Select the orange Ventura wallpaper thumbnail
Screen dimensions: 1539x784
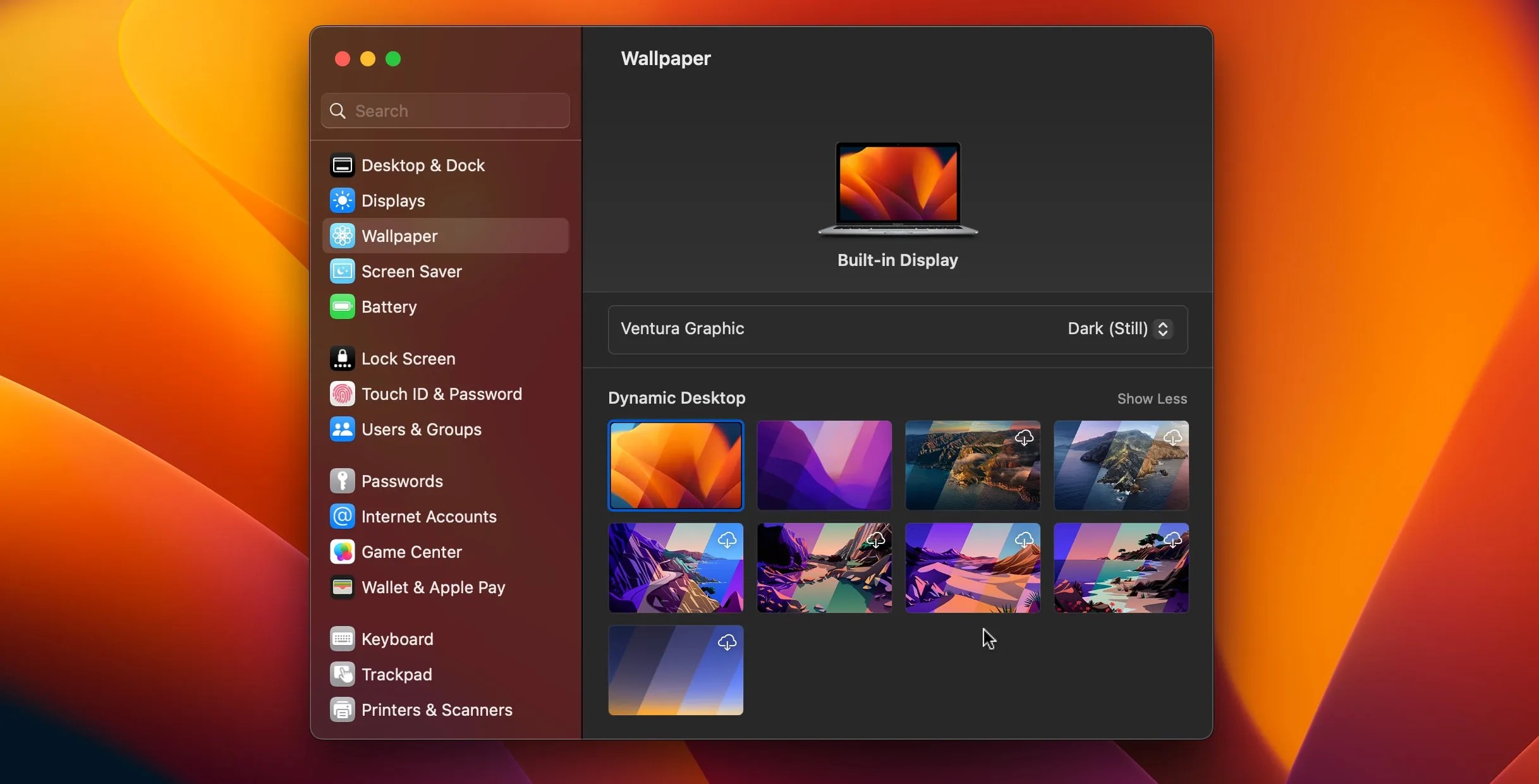676,465
